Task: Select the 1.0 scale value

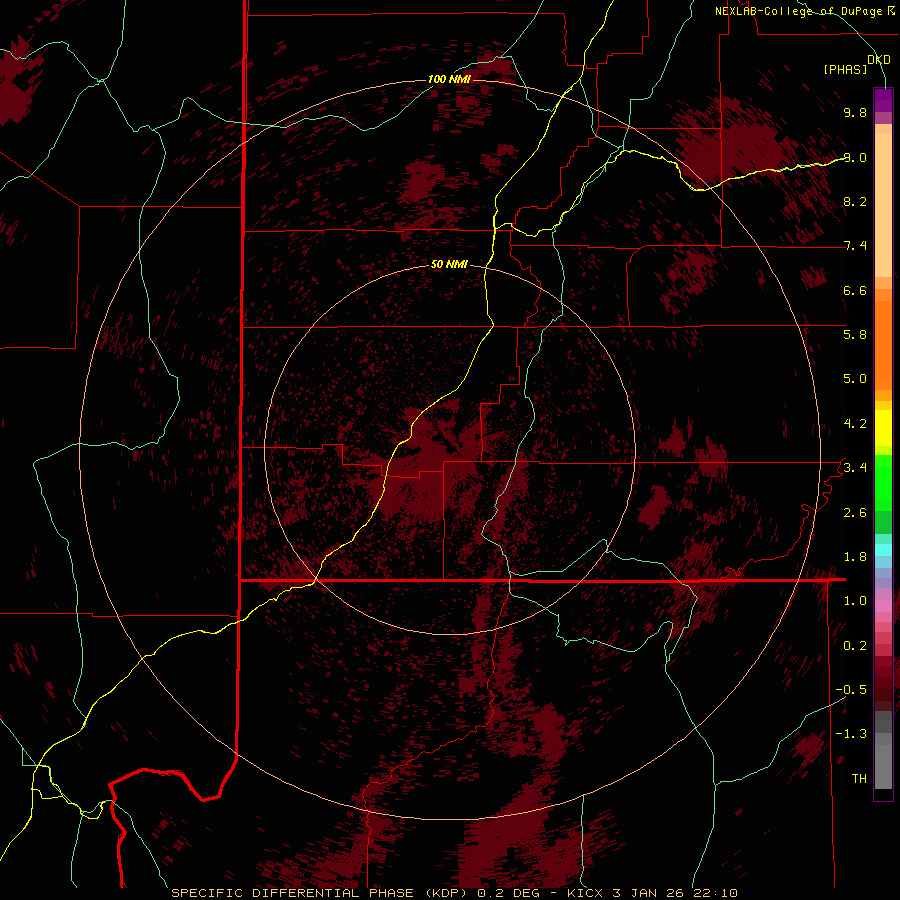Action: coord(855,600)
